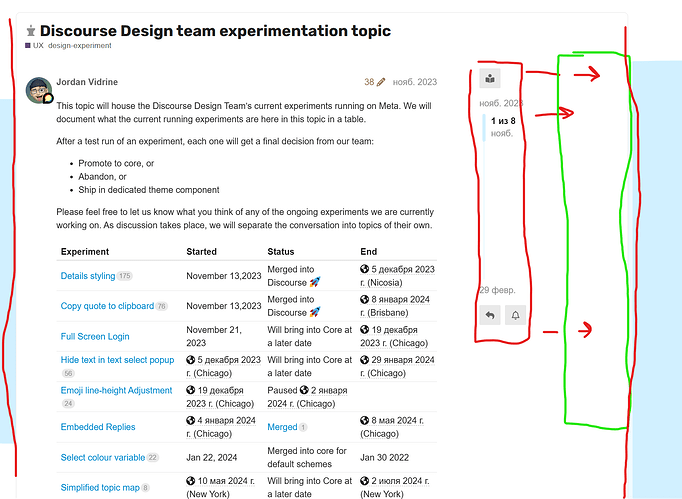
Task: Click the Merged status link
Action: coord(282,427)
